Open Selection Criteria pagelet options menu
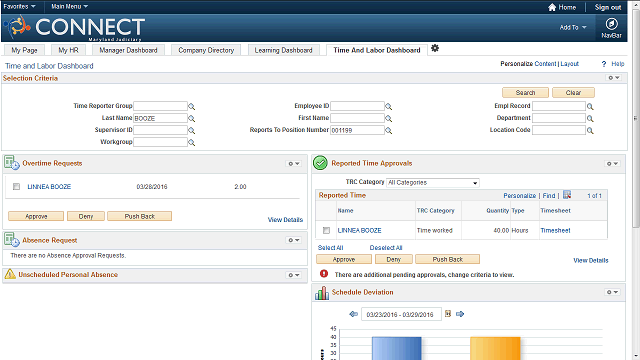This screenshot has height=360, width=640. click(x=614, y=78)
